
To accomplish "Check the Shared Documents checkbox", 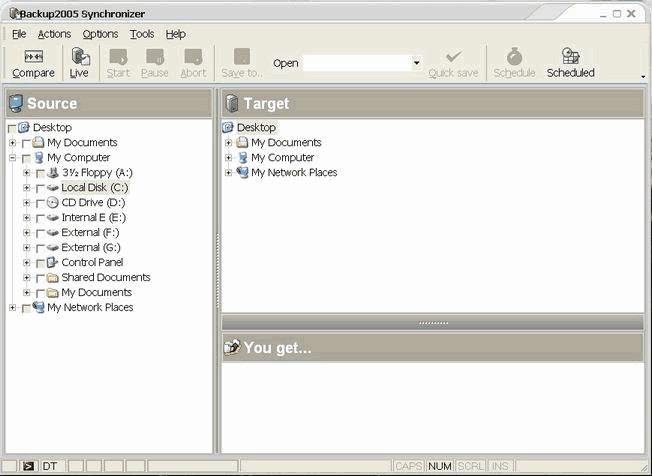I will click(40, 278).
